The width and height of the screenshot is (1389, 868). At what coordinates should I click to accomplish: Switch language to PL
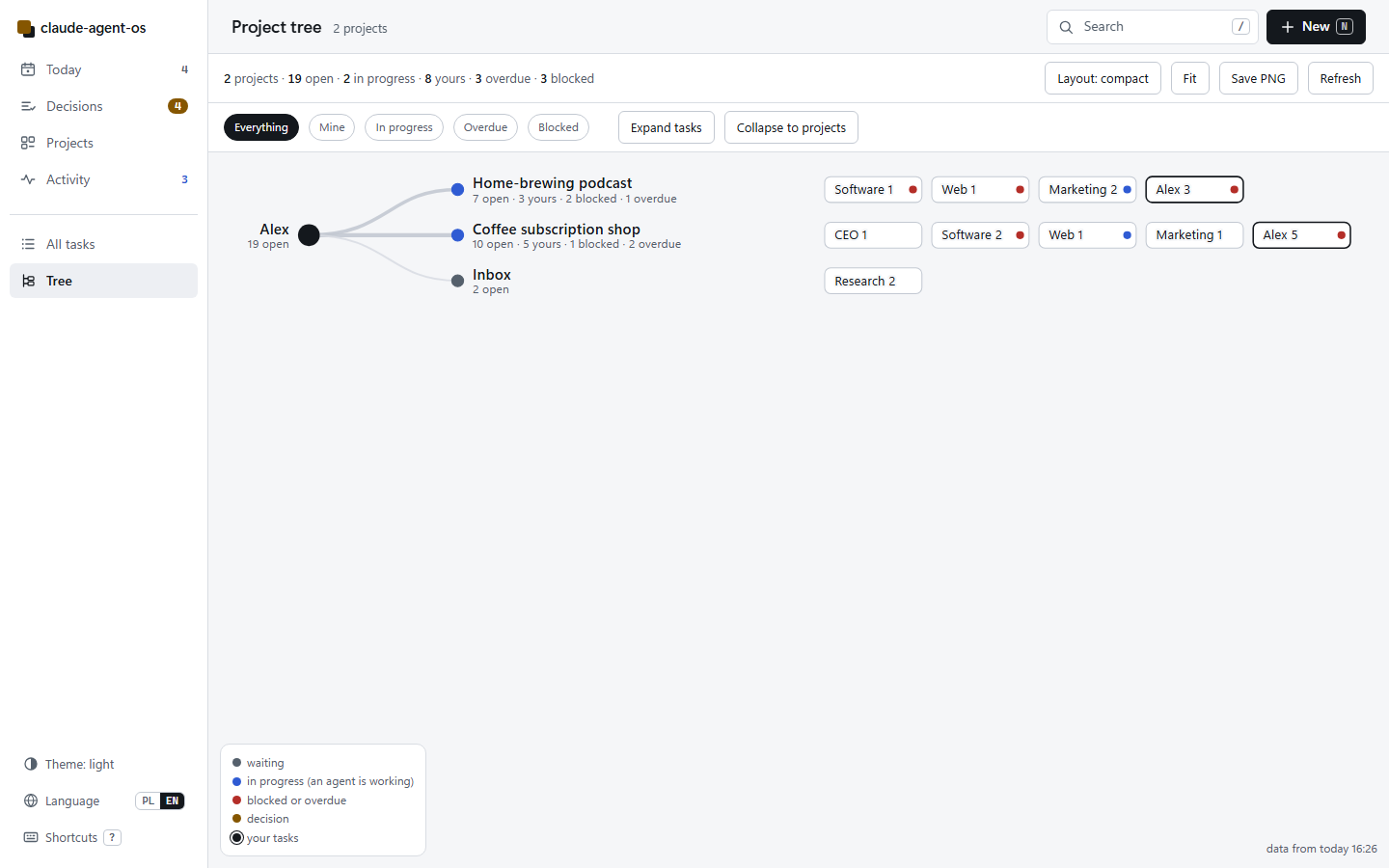148,800
